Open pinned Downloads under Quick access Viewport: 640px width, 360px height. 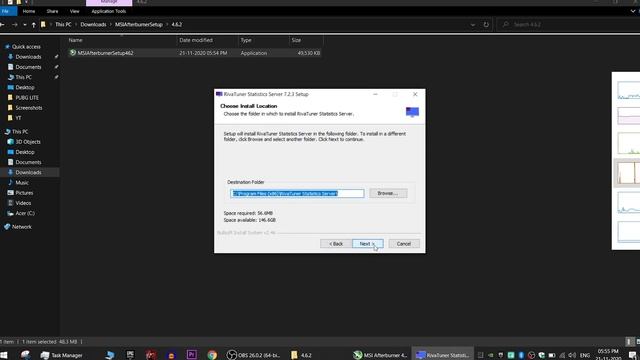click(x=28, y=57)
